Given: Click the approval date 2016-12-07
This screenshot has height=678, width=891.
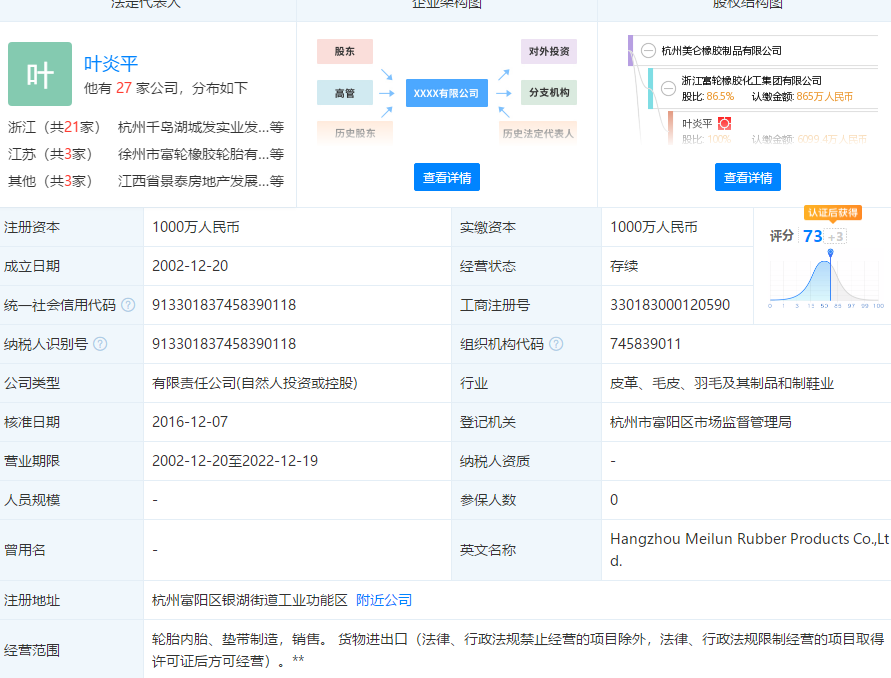Looking at the screenshot, I should 190,422.
